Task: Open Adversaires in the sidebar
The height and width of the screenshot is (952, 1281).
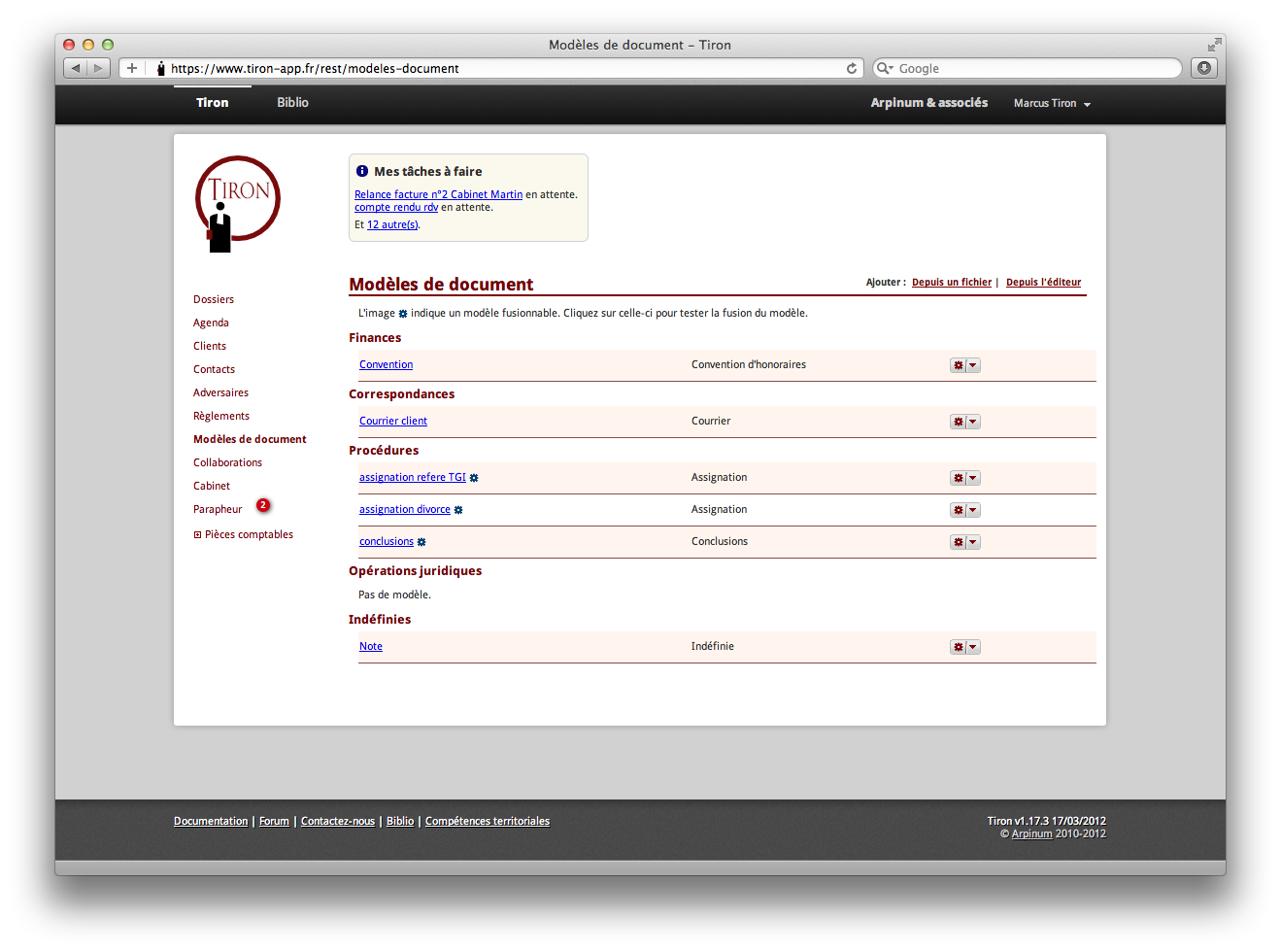Action: point(220,392)
